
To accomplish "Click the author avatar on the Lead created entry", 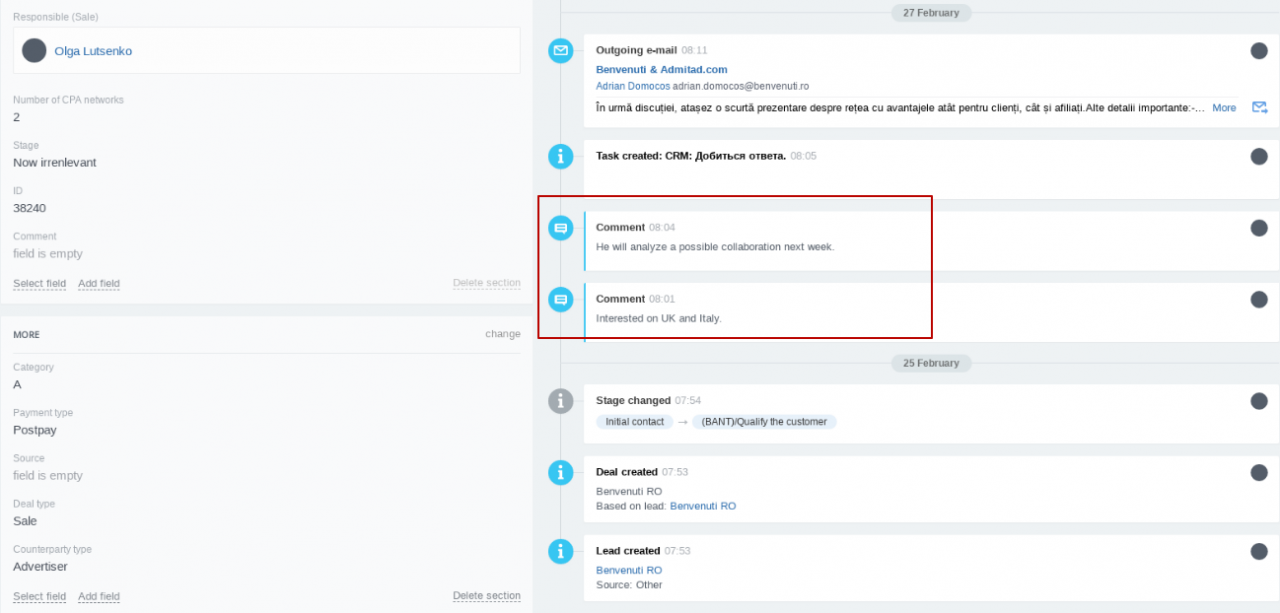I will click(1259, 551).
